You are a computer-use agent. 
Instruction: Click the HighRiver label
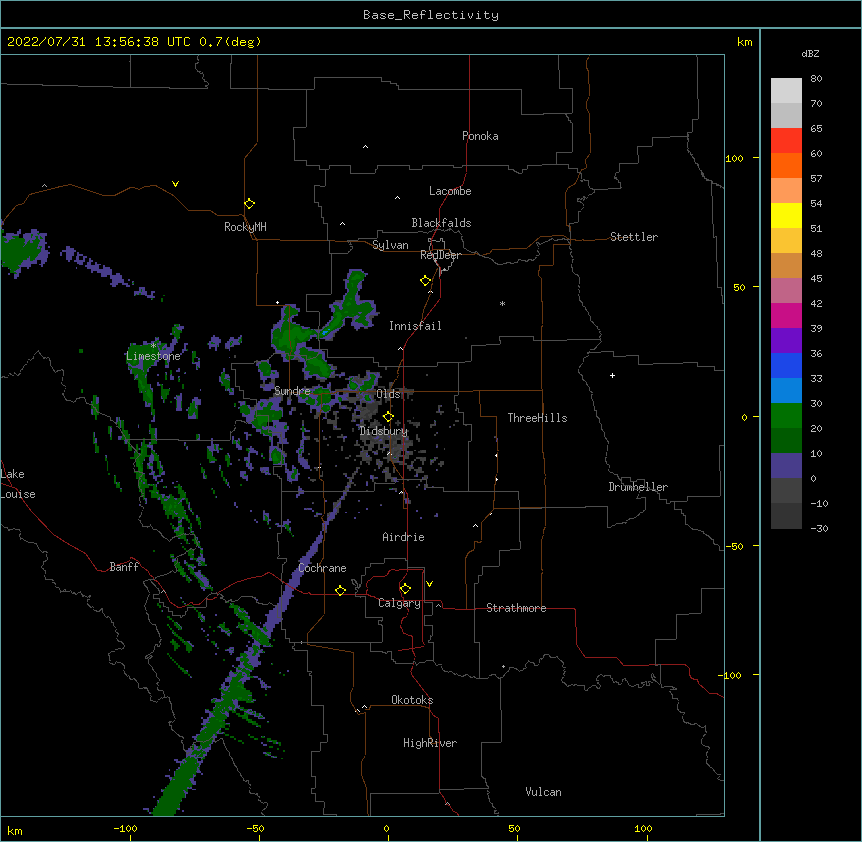(430, 743)
